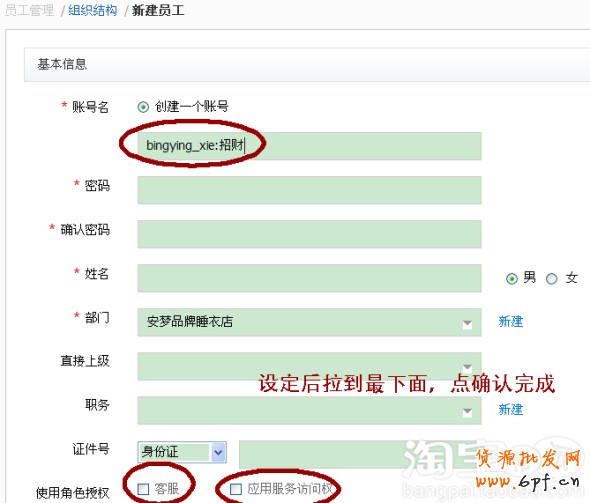
Task: Click into the 姓名 input field
Action: coord(309,278)
